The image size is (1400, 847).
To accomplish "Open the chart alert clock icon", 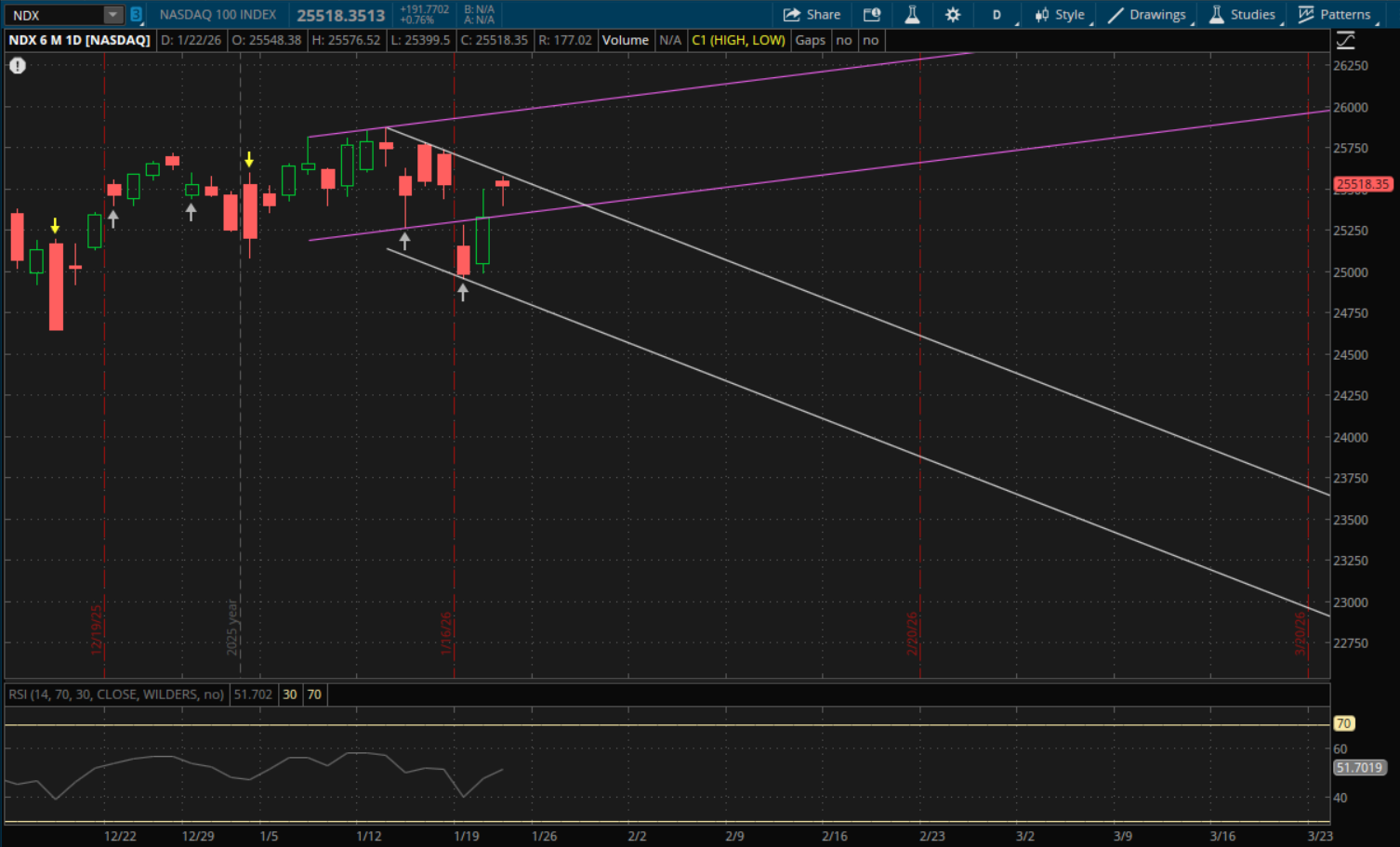I will click(x=871, y=15).
